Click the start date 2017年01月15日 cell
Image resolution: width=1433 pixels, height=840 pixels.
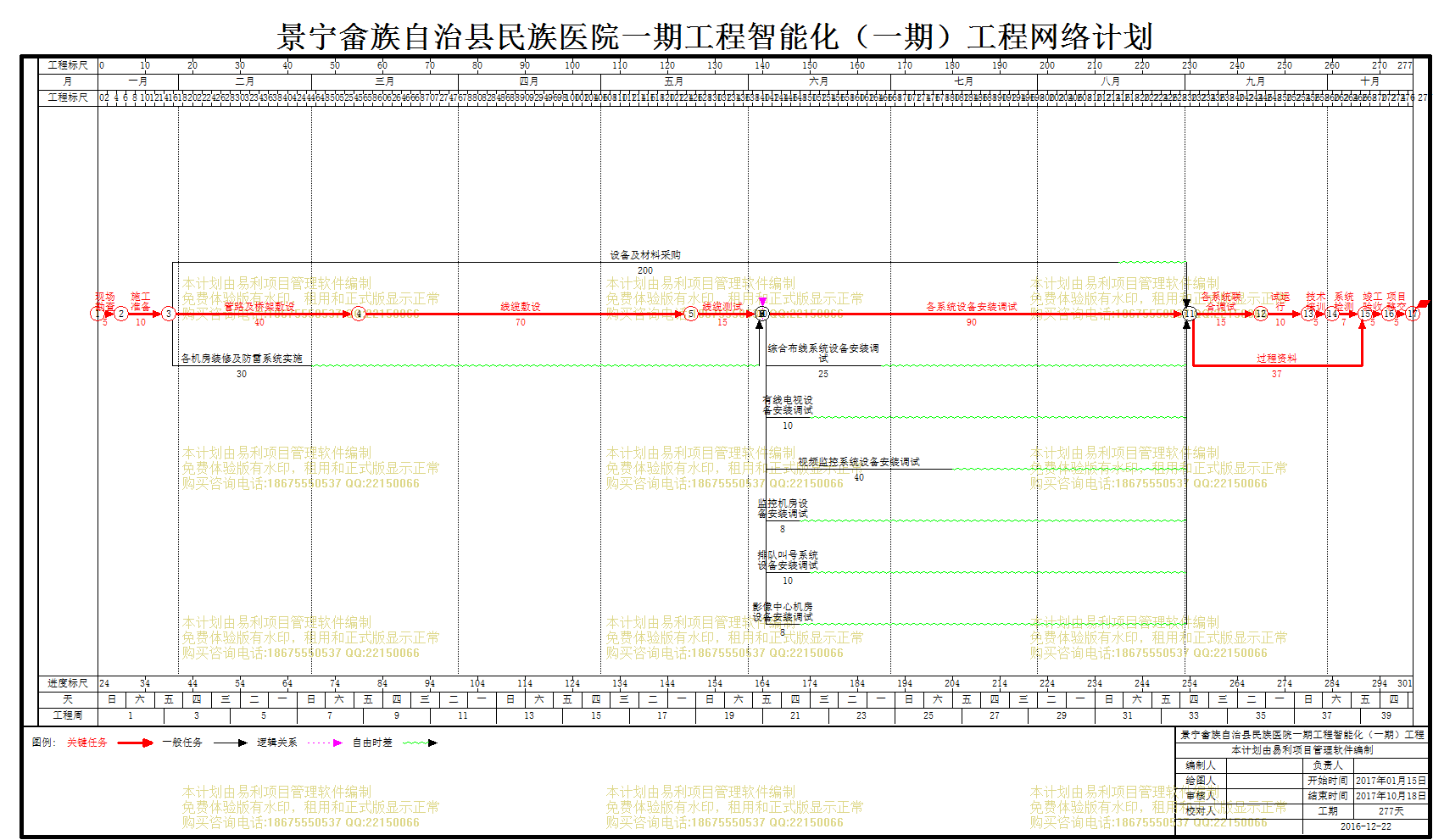1391,781
